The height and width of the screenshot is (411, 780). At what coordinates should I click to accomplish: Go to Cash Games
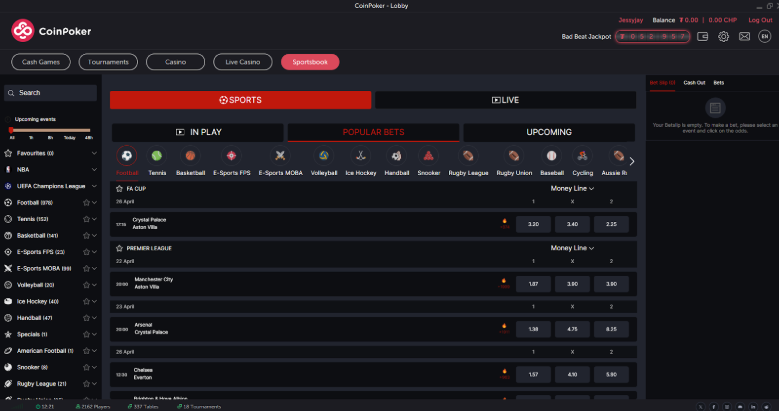(x=41, y=62)
